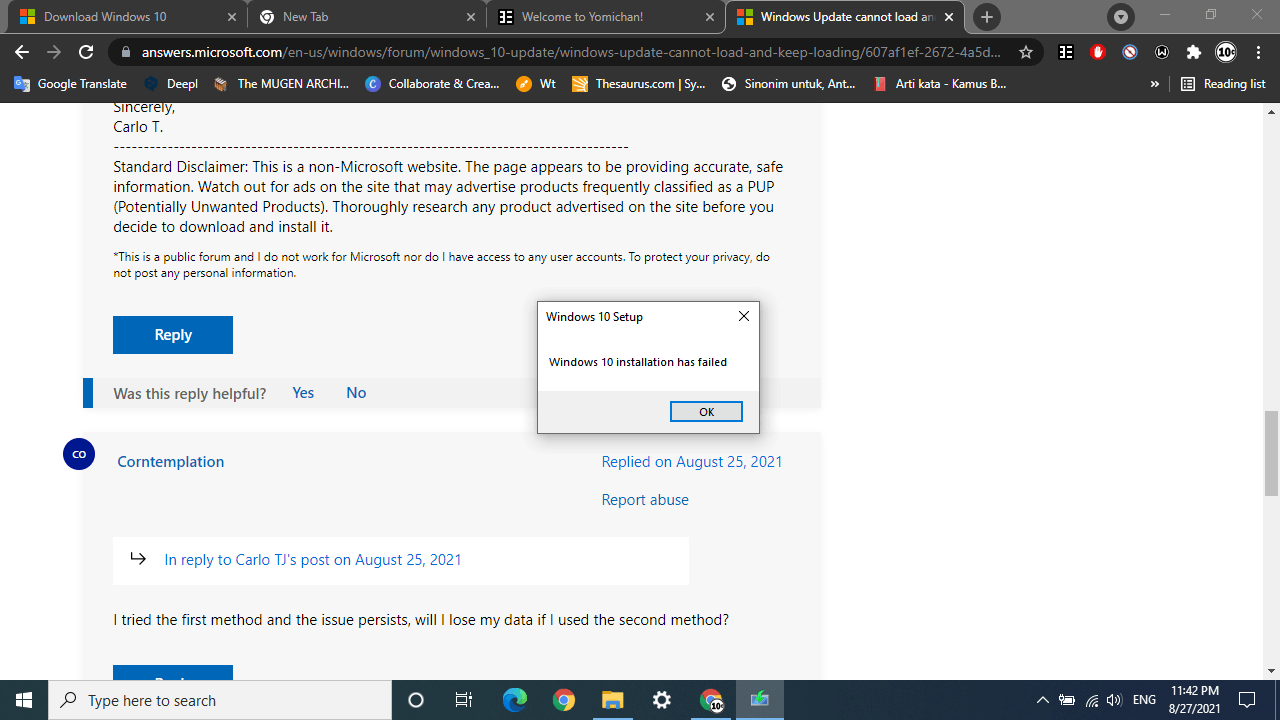Open the Thesaurus.com bookmark

[638, 84]
